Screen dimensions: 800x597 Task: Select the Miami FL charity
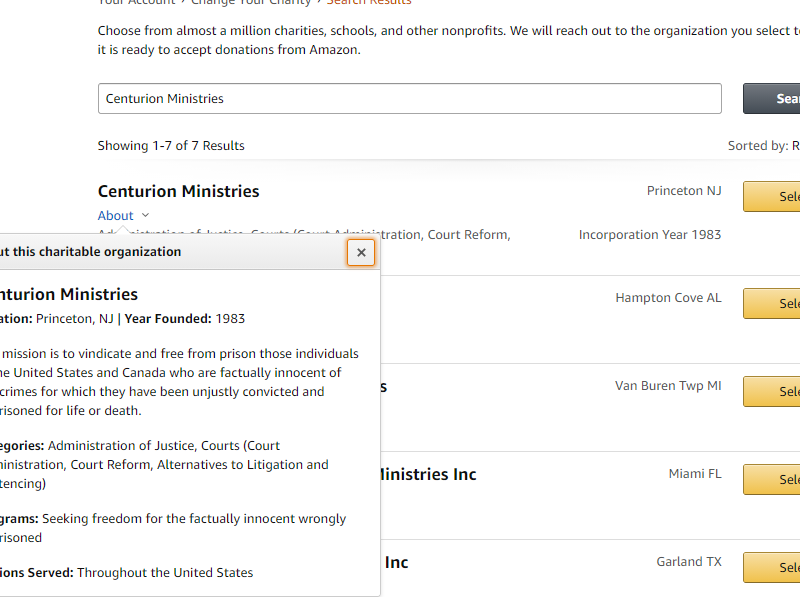pos(771,479)
